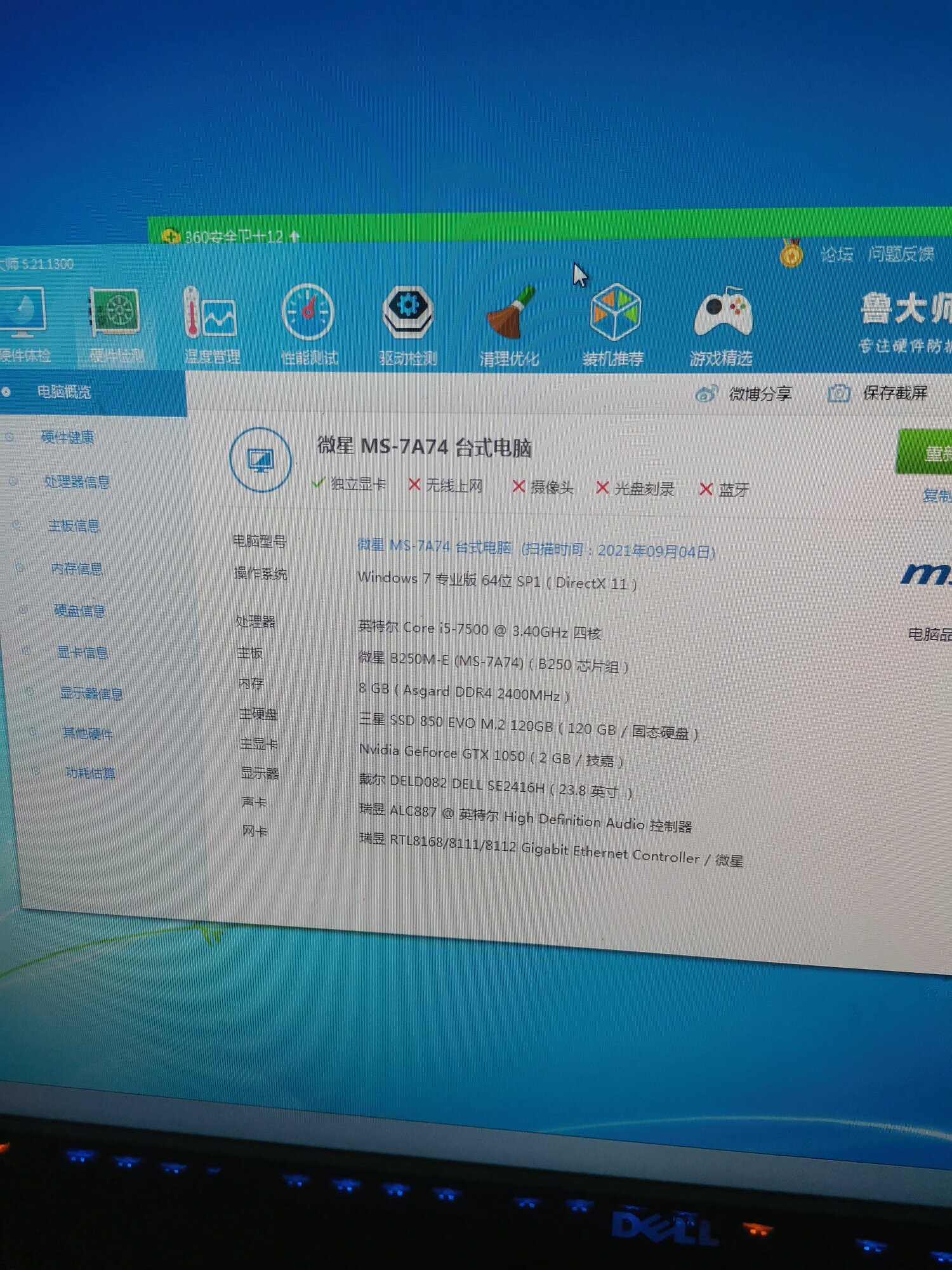The width and height of the screenshot is (952, 1270).
Task: Open 处理器信息 in the sidebar
Action: tap(77, 482)
